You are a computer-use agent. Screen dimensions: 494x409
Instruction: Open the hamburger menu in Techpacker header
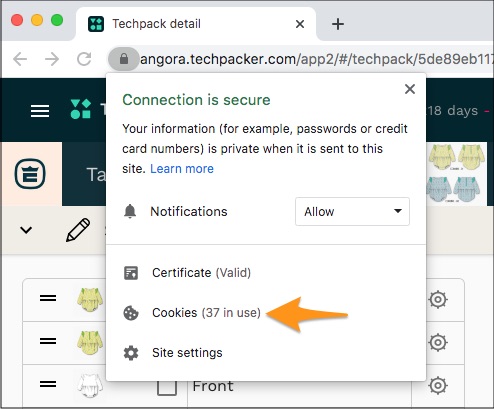pos(40,111)
